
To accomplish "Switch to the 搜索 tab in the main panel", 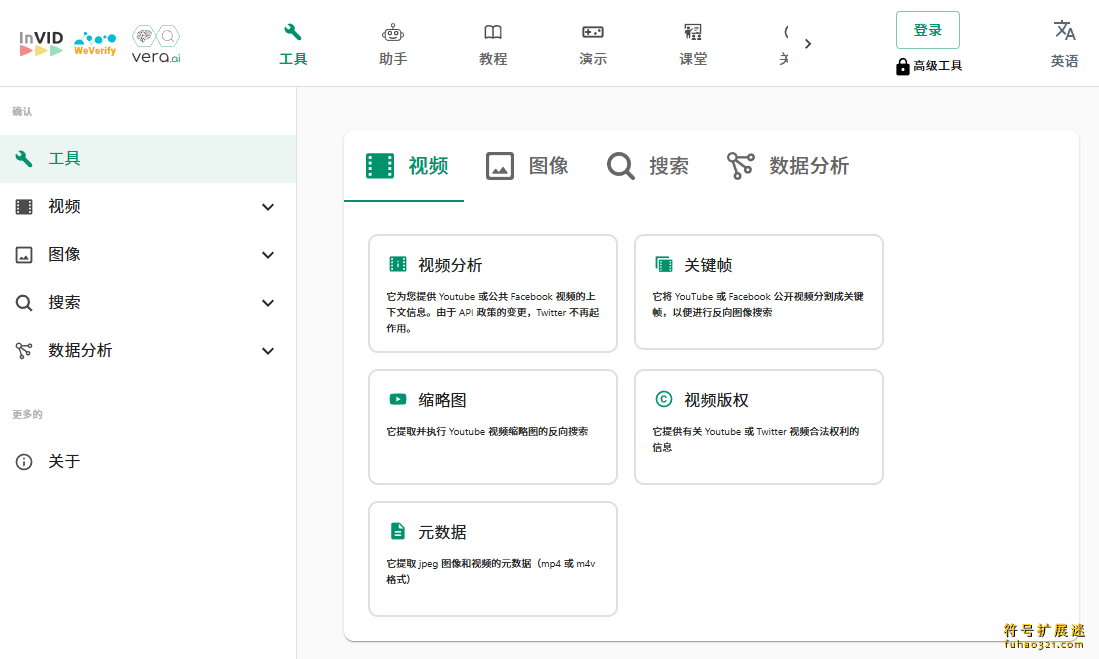I will (646, 166).
